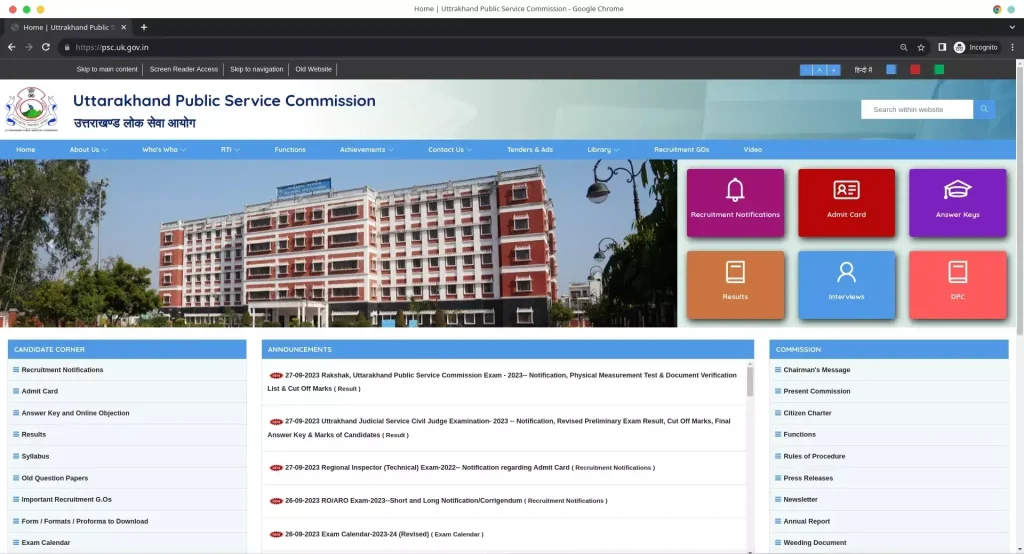The image size is (1024, 554).
Task: Open the red Admit Card tile
Action: pyautogui.click(x=846, y=203)
